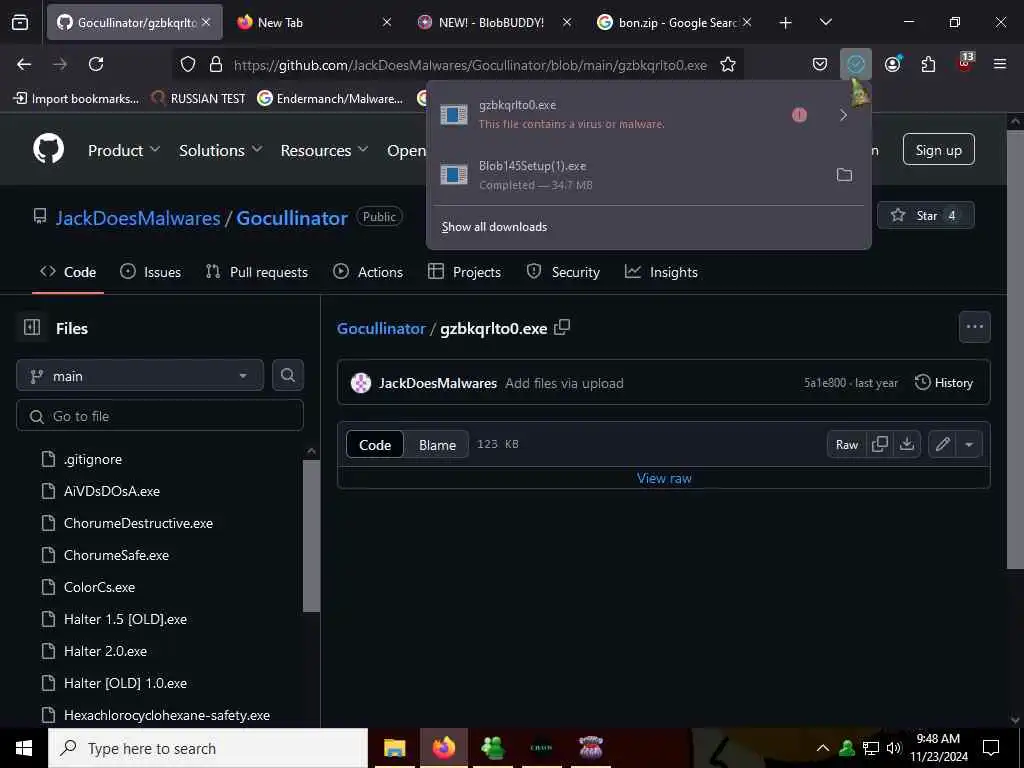Switch to the New Tab browser tab
Viewport: 1024px width, 768px height.
[x=314, y=22]
